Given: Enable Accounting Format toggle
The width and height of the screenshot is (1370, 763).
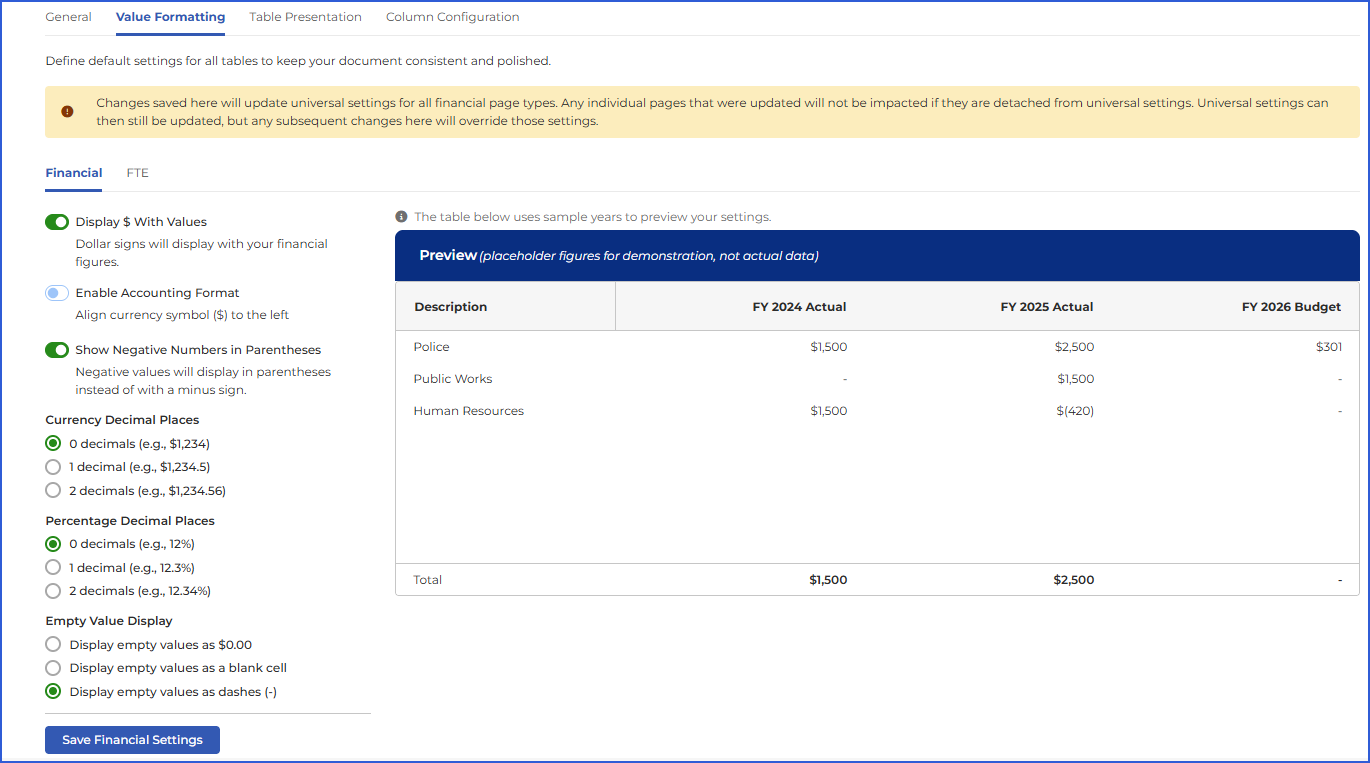Looking at the screenshot, I should [x=57, y=293].
